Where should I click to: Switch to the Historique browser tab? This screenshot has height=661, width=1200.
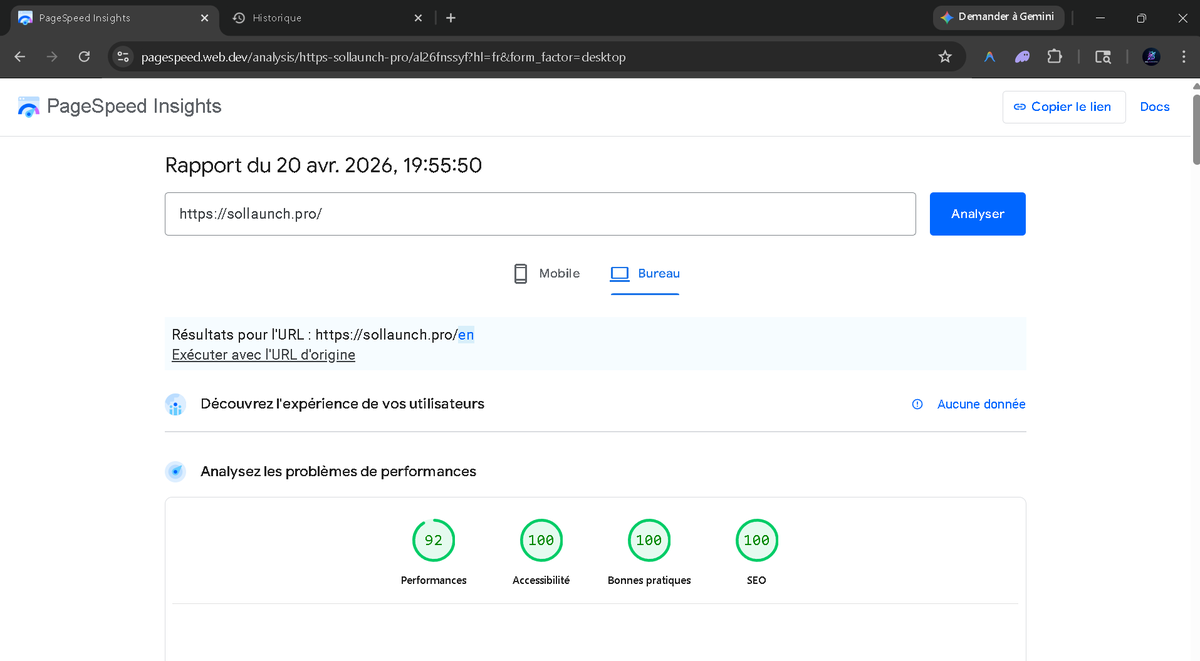[326, 18]
